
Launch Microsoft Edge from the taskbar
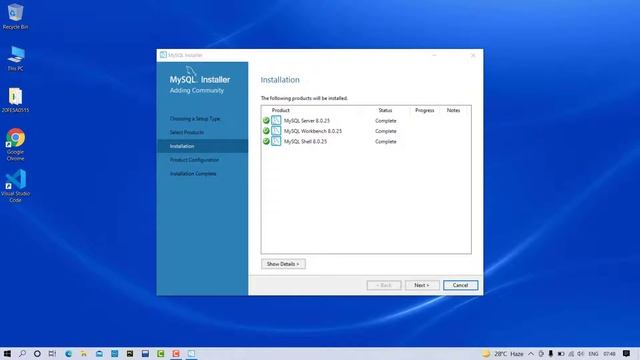[68, 353]
